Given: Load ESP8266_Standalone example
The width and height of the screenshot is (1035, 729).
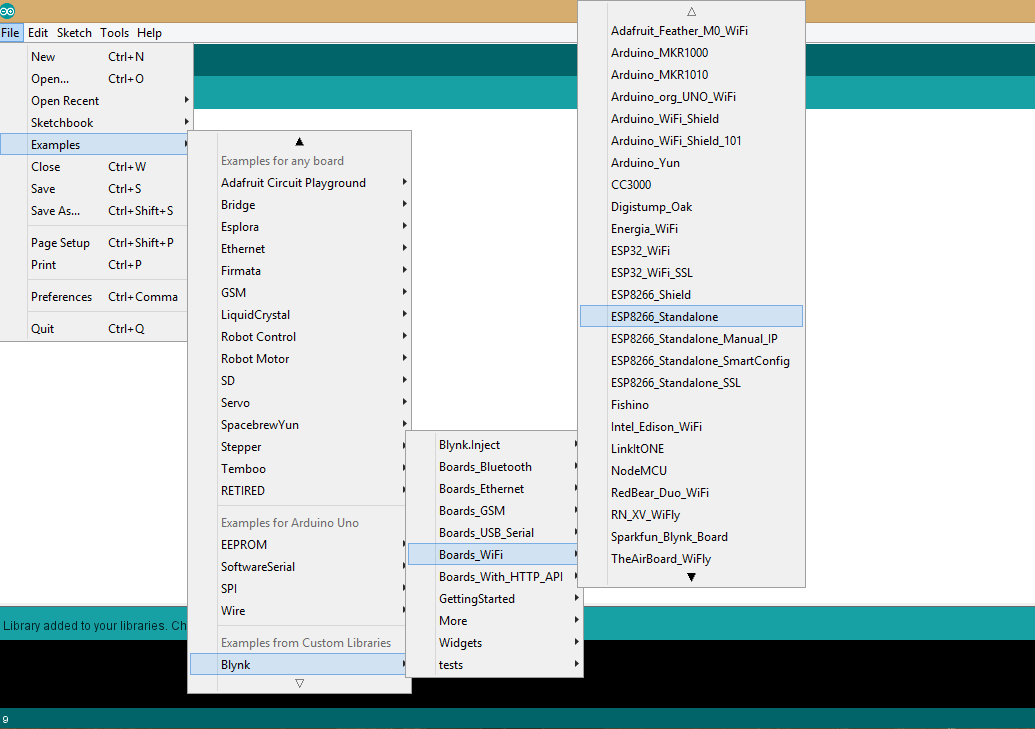Looking at the screenshot, I should click(691, 316).
